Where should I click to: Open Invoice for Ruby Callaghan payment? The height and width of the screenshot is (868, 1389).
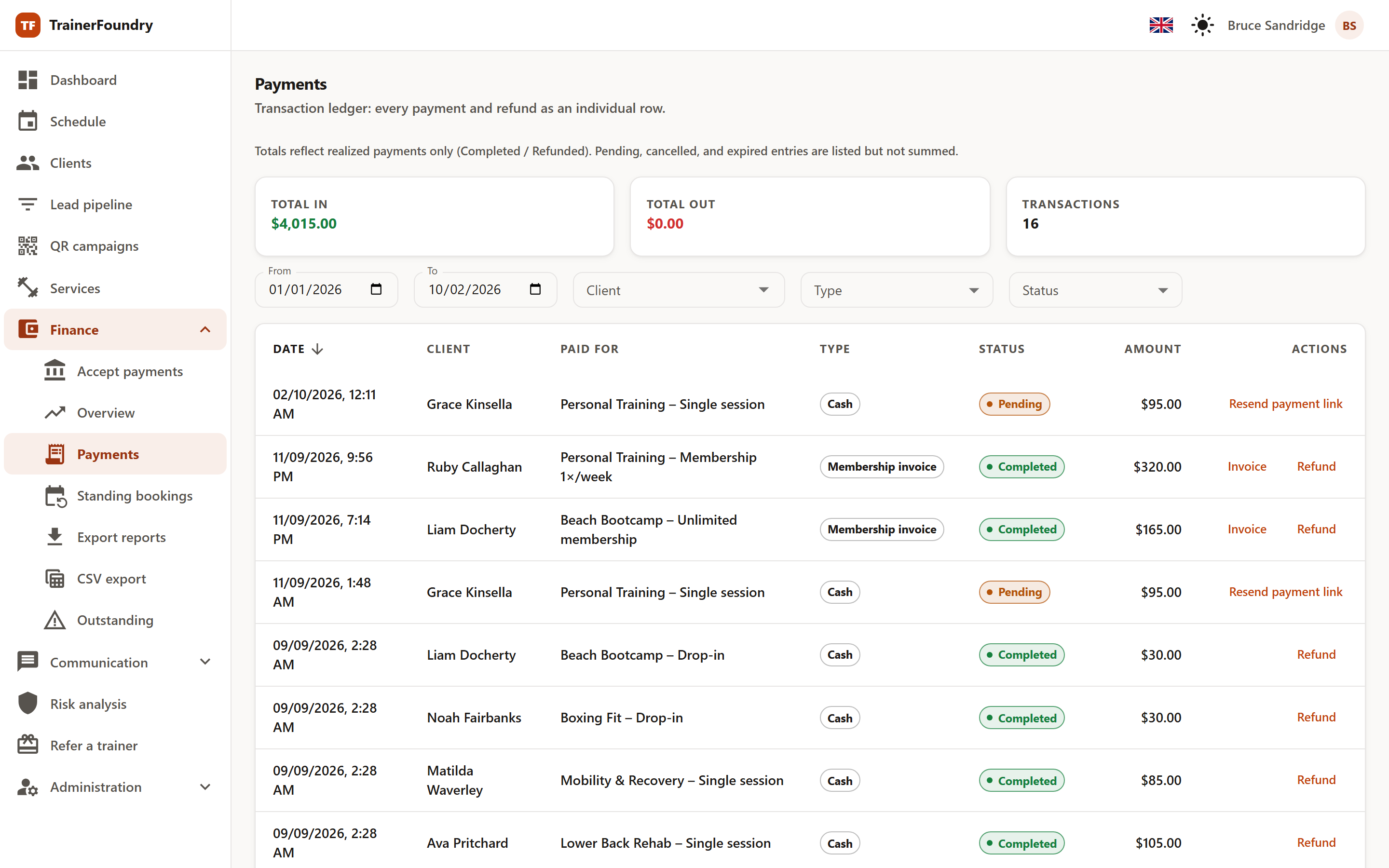coord(1247,466)
